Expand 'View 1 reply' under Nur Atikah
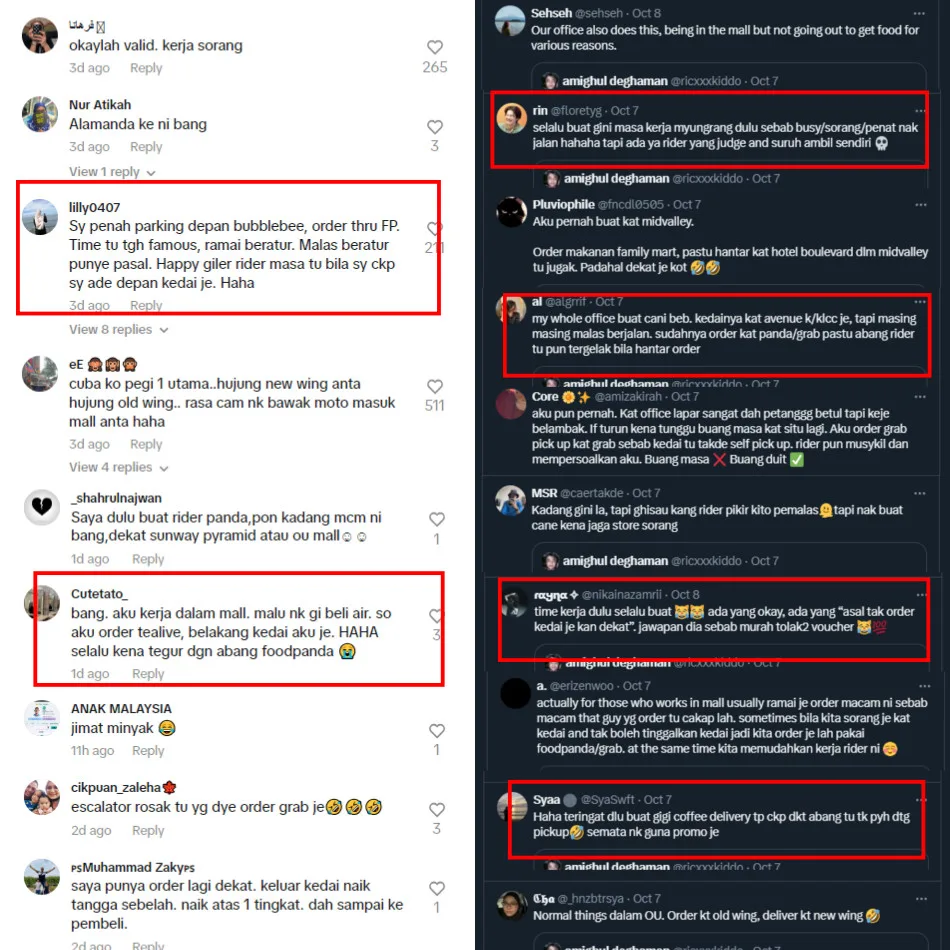Image resolution: width=950 pixels, height=950 pixels. [112, 172]
